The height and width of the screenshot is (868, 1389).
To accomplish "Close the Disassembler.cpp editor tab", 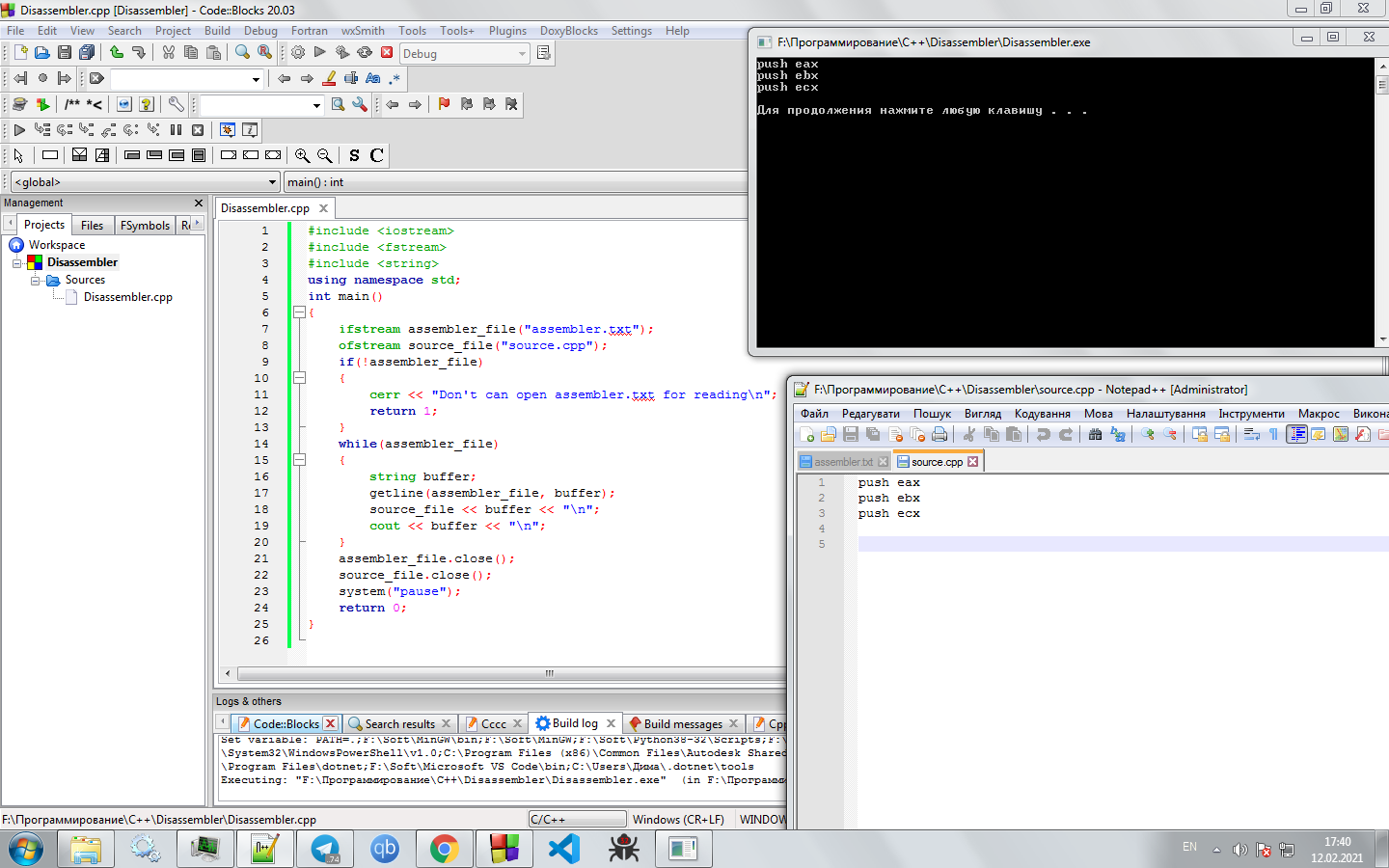I will point(324,208).
